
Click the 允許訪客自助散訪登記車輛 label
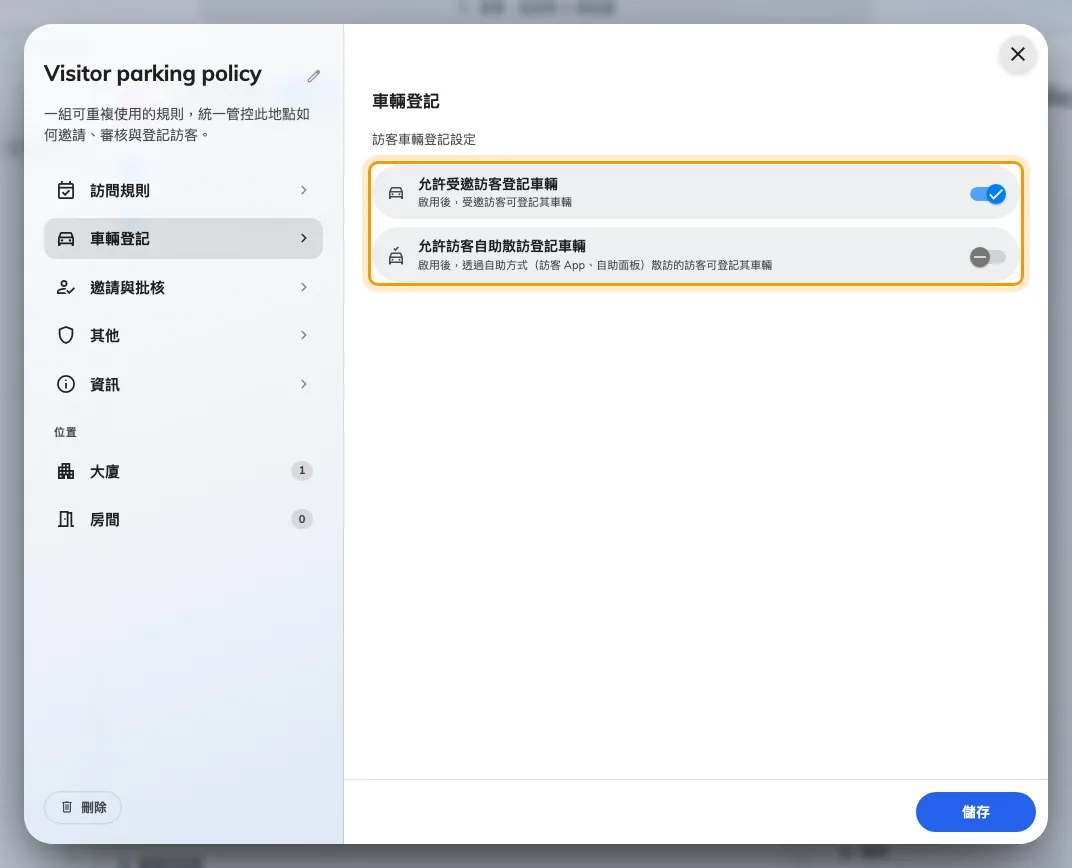point(502,246)
